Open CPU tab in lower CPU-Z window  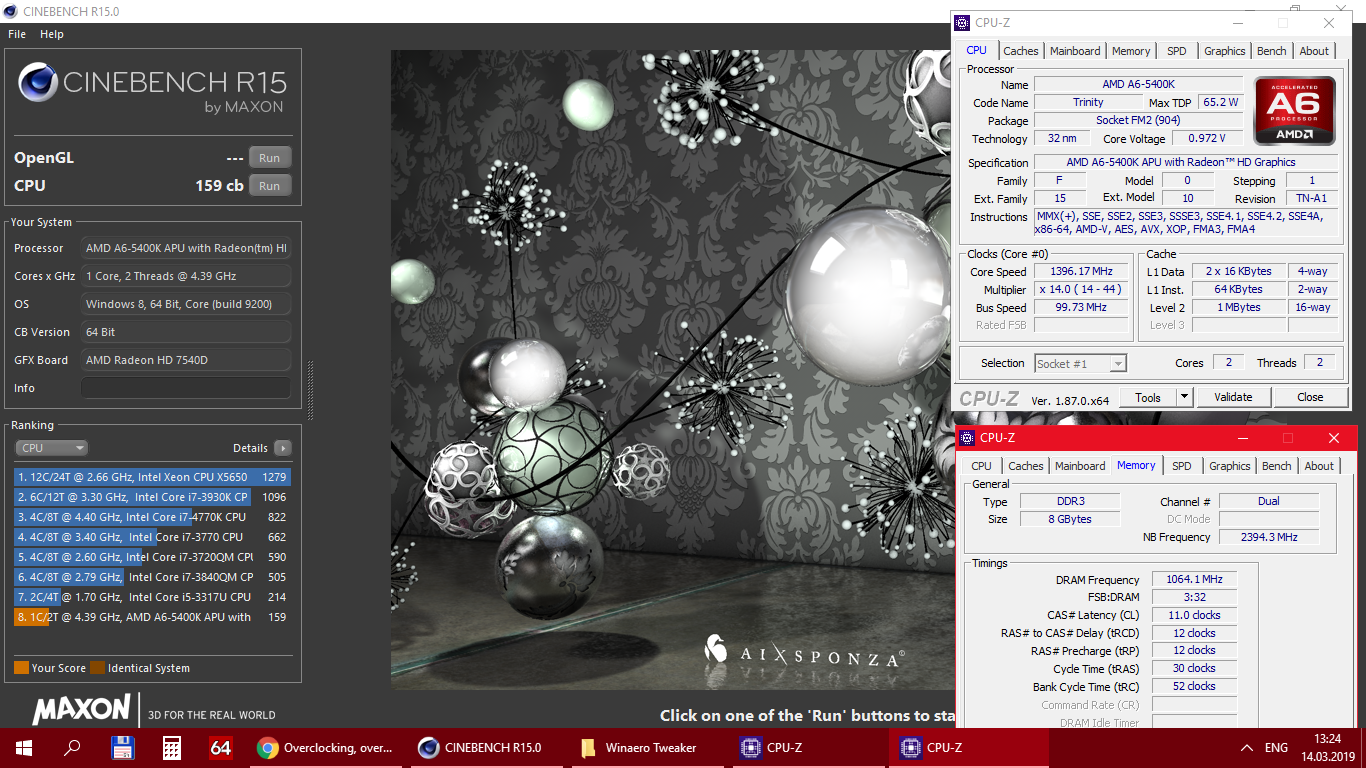[x=982, y=466]
